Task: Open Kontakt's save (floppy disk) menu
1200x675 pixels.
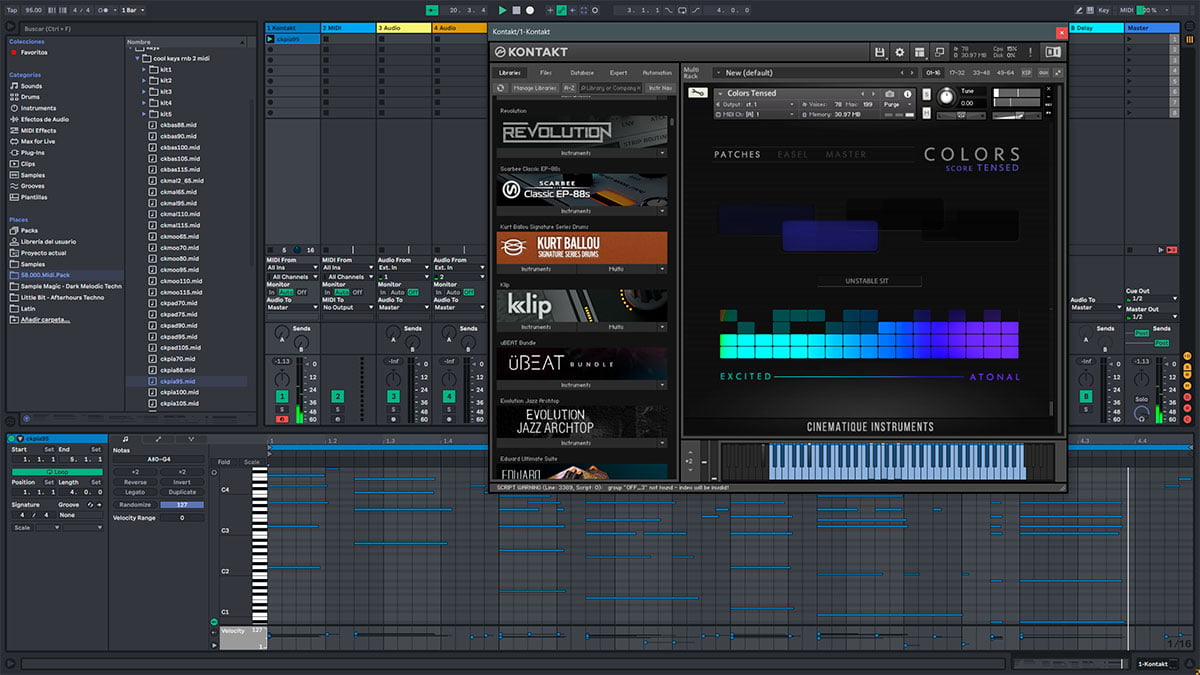Action: click(x=879, y=52)
